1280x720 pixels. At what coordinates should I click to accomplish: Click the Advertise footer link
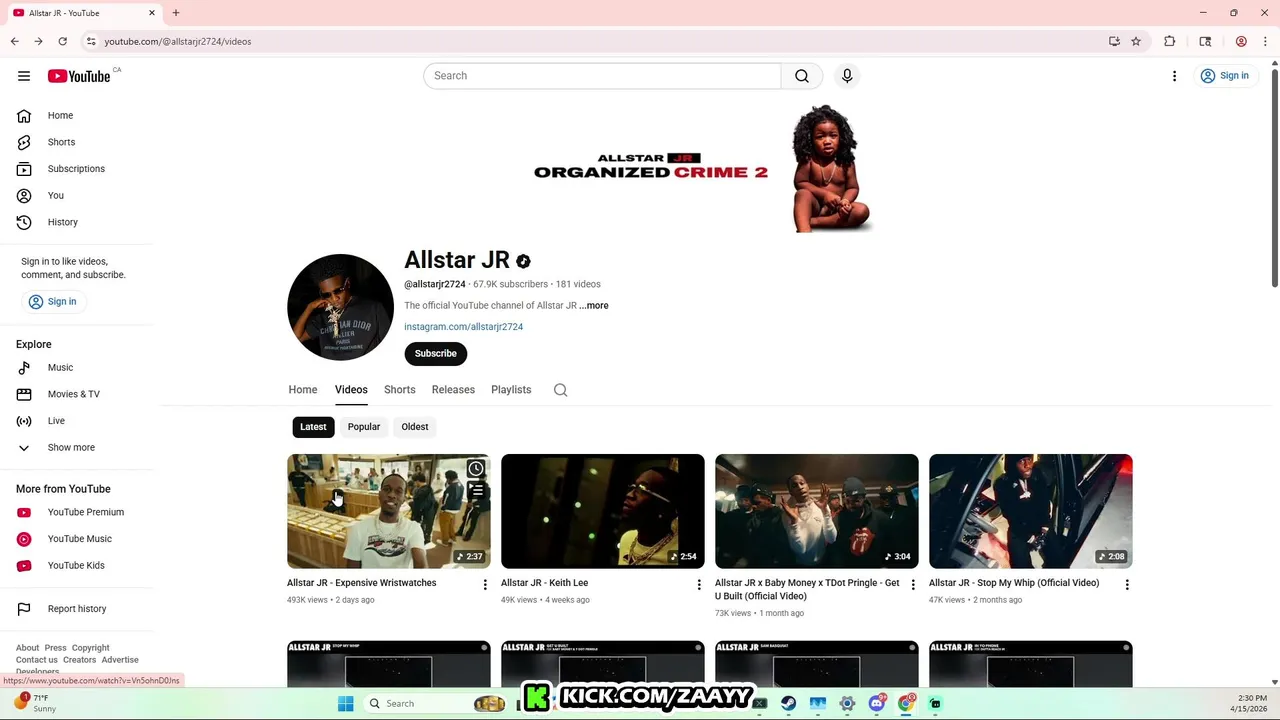120,660
